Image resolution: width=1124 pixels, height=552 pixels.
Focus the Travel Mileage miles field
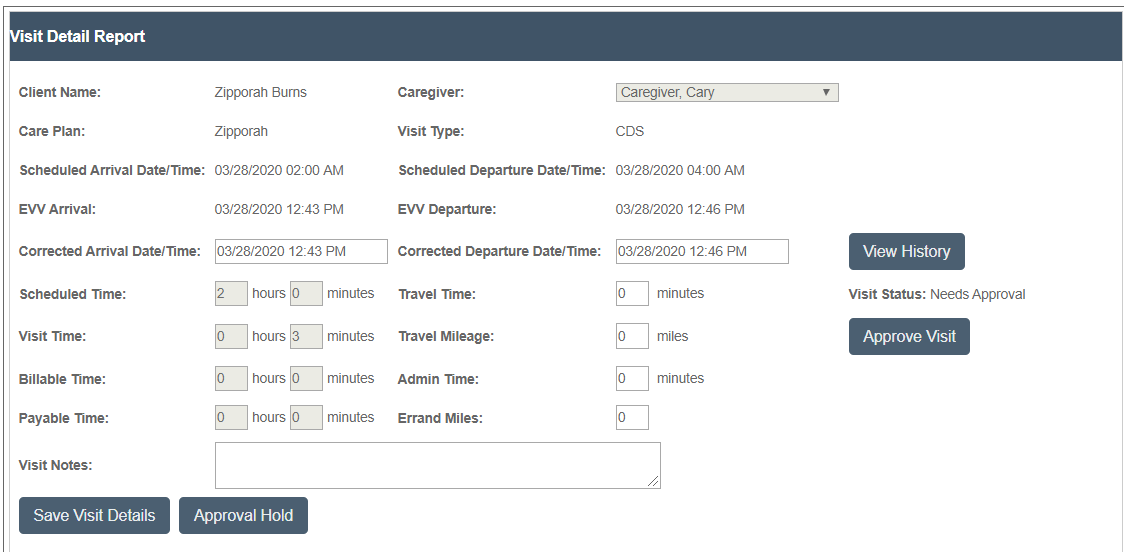point(632,336)
